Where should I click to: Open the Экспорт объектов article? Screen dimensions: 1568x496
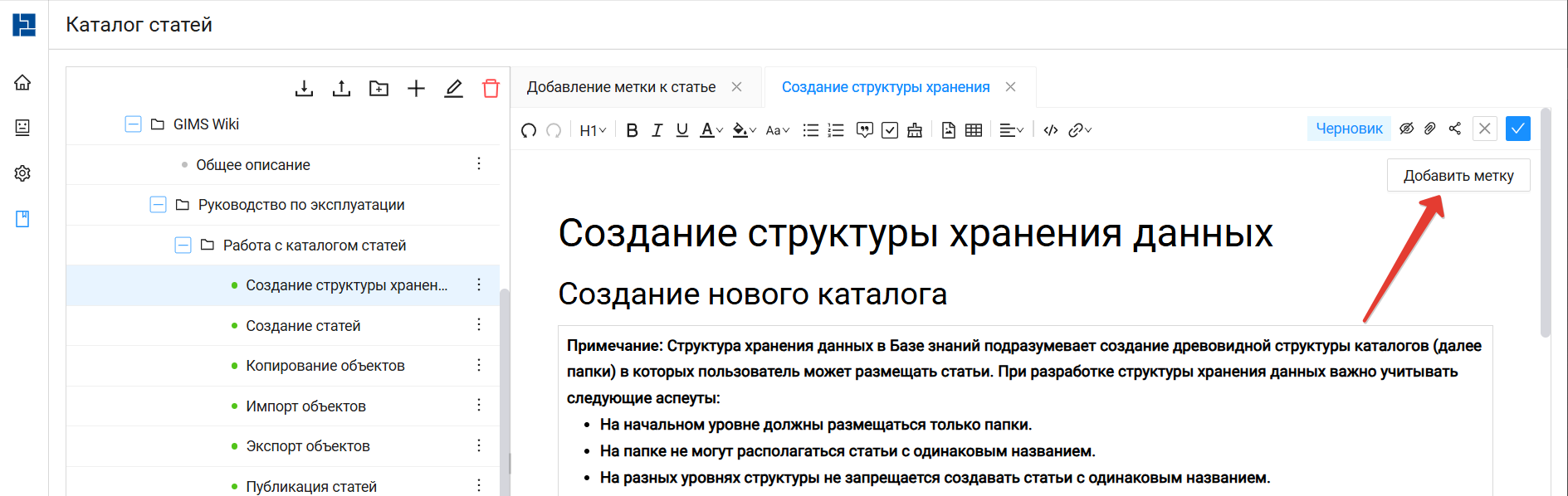coord(308,446)
